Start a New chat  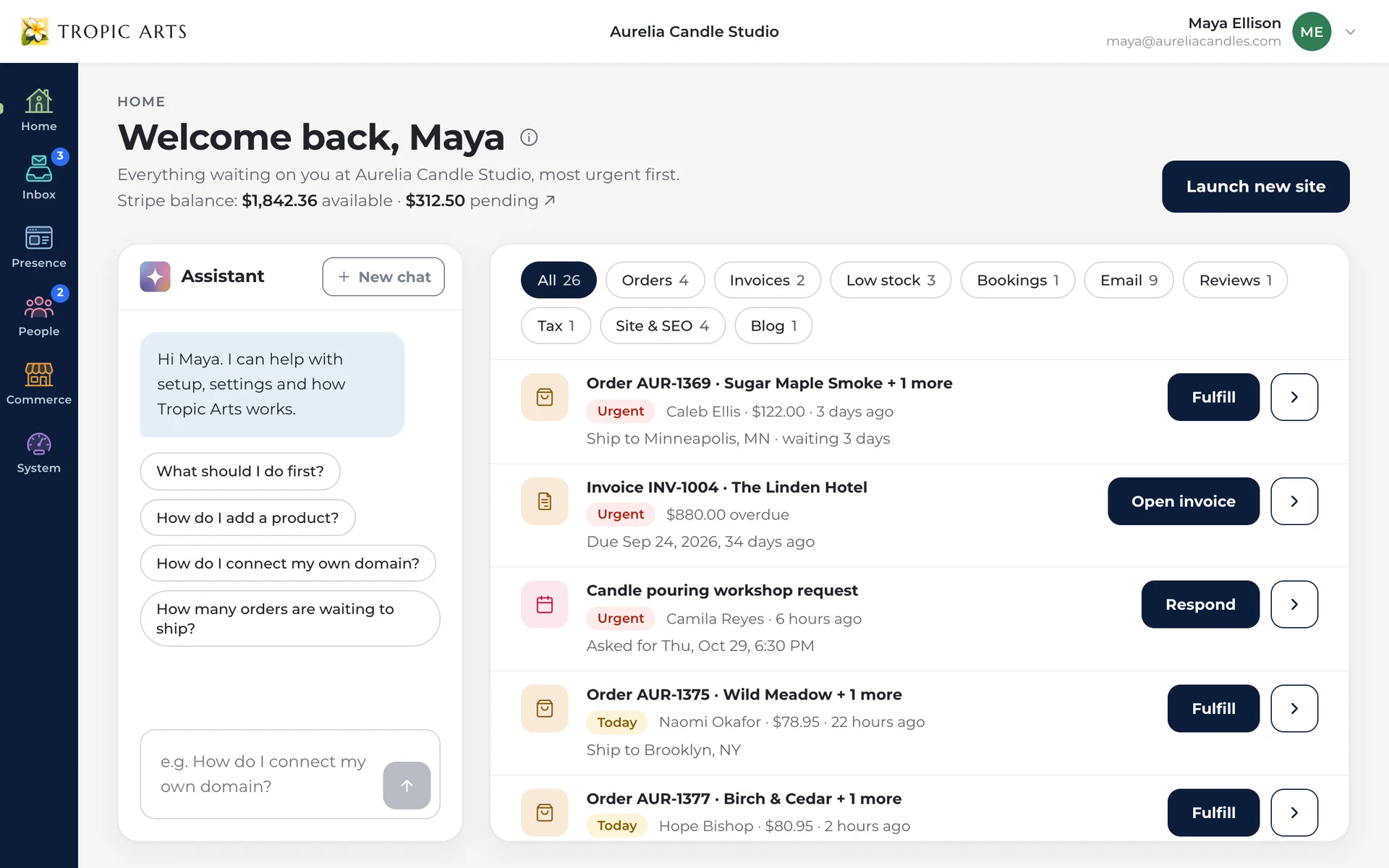[x=383, y=276]
